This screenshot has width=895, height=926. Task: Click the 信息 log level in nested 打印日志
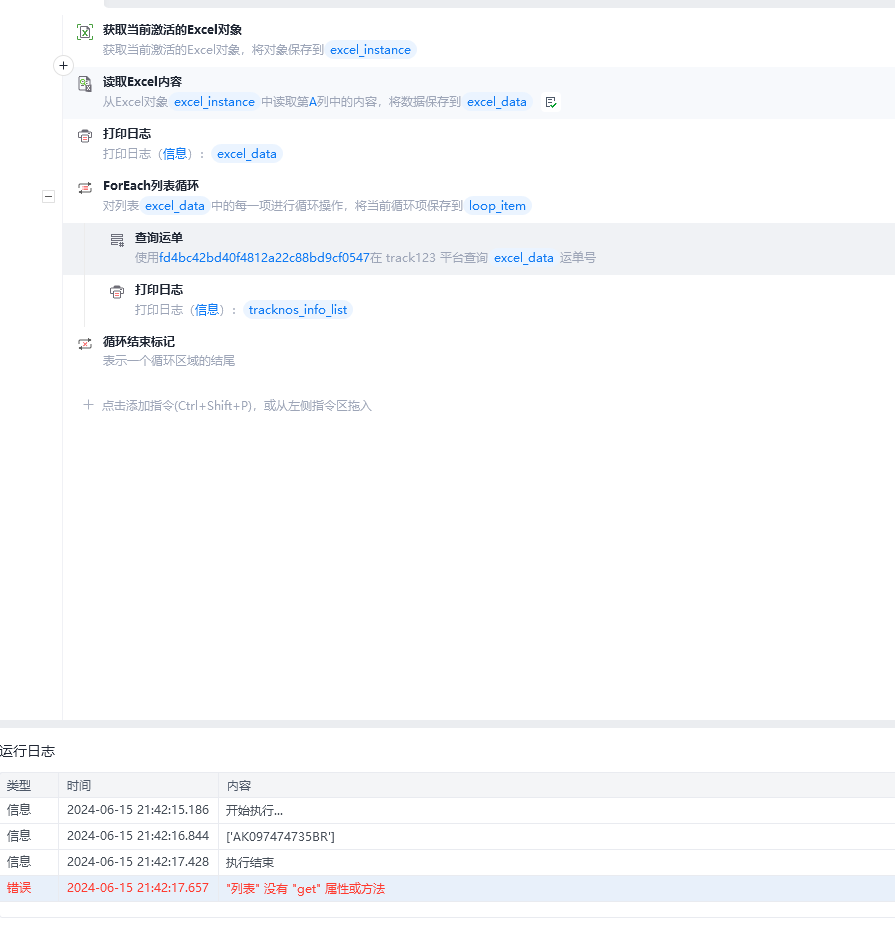point(207,310)
